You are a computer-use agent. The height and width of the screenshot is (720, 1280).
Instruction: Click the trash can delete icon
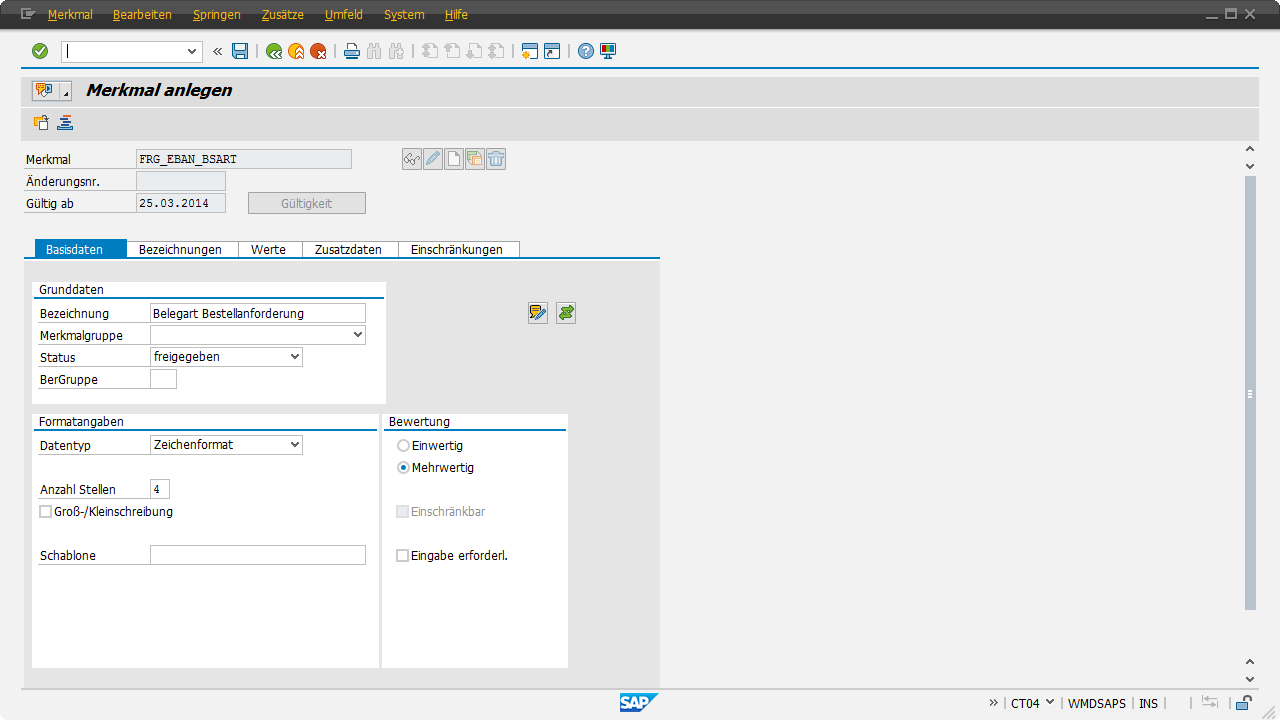[x=496, y=159]
